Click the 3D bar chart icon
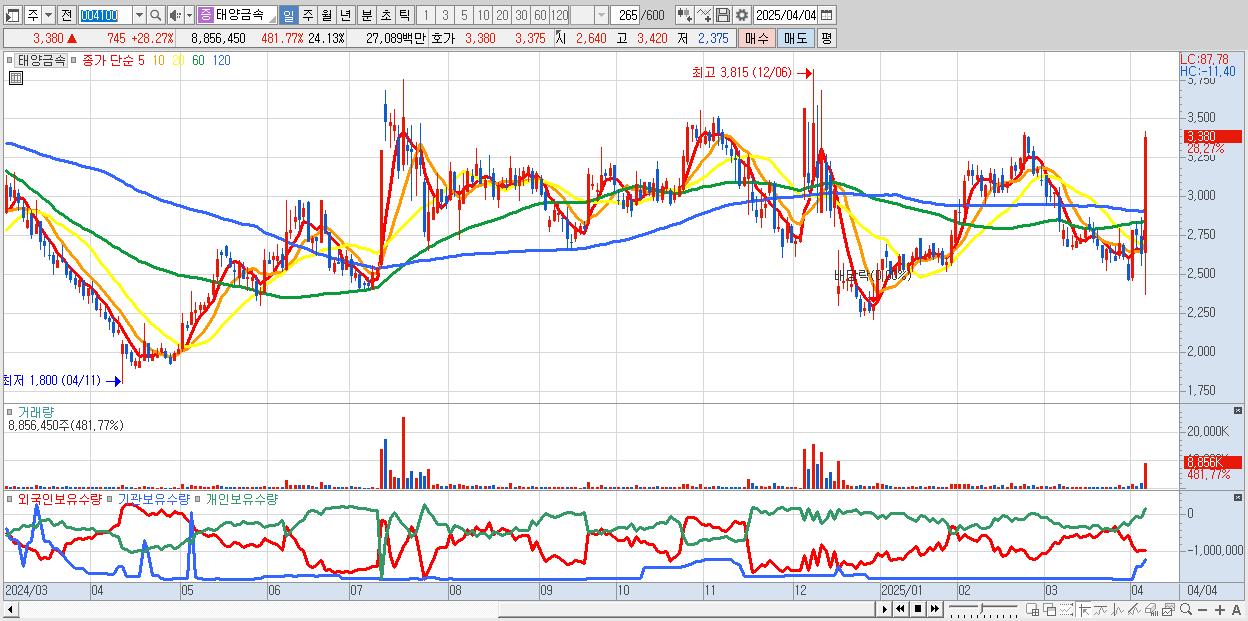The height and width of the screenshot is (621, 1248). [1151, 608]
